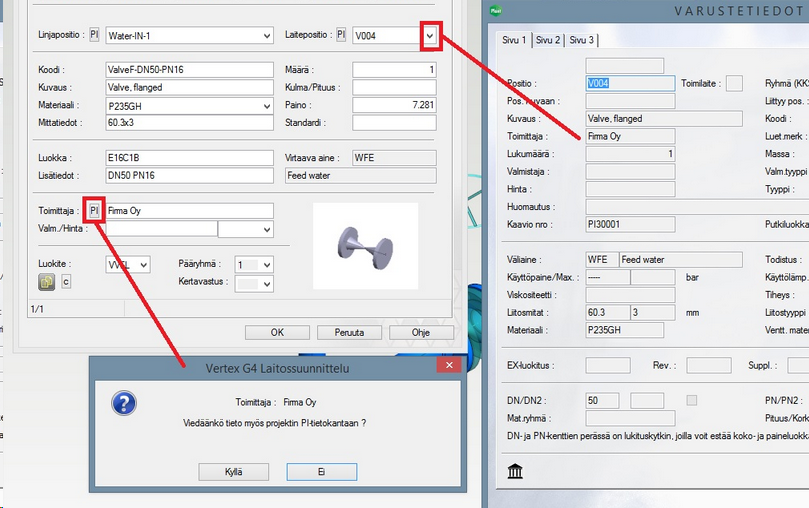Click the Paino field showing 7.281
Image resolution: width=809 pixels, height=508 pixels.
394,105
